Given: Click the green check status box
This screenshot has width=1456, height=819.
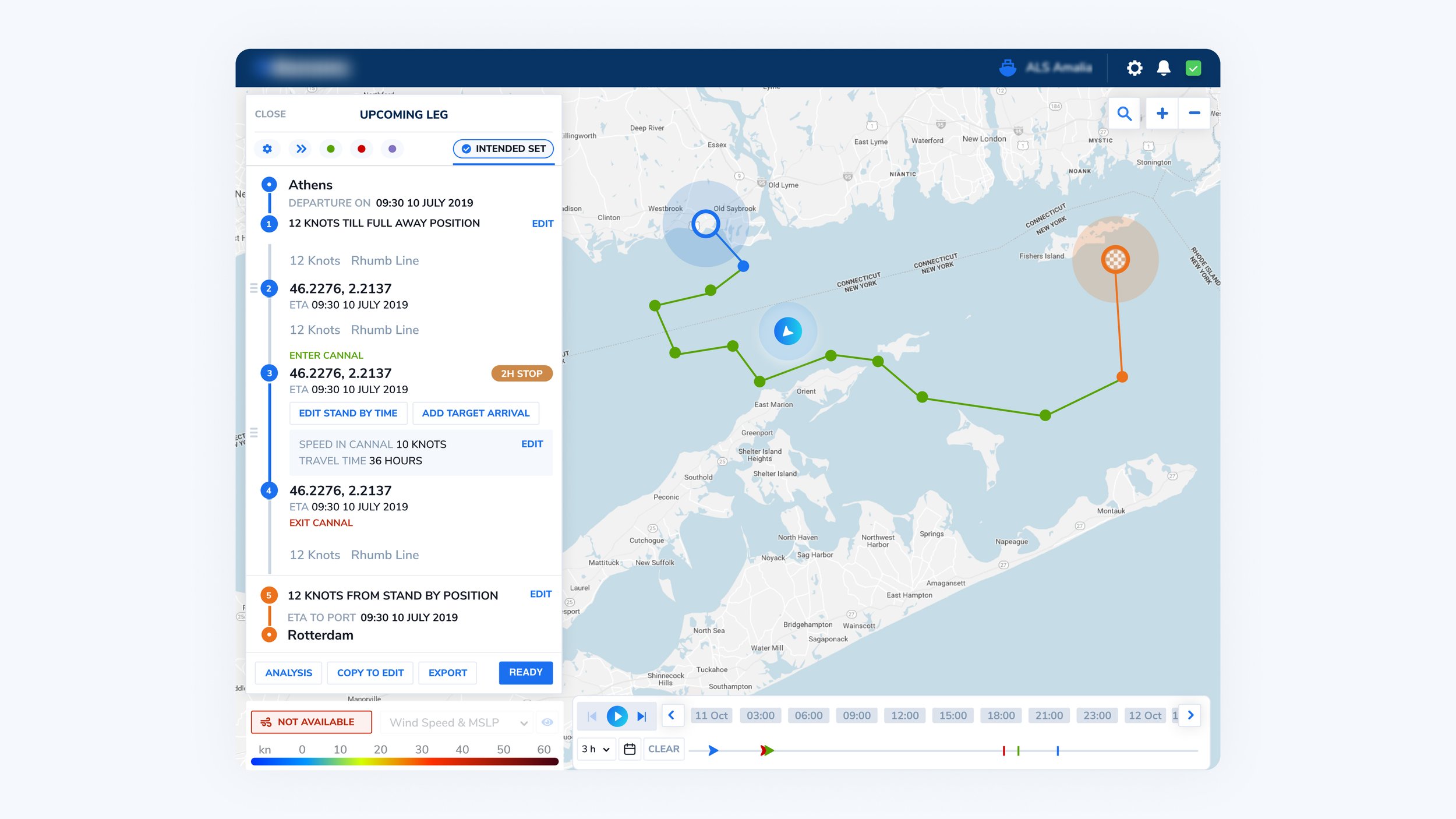Looking at the screenshot, I should click(1193, 68).
